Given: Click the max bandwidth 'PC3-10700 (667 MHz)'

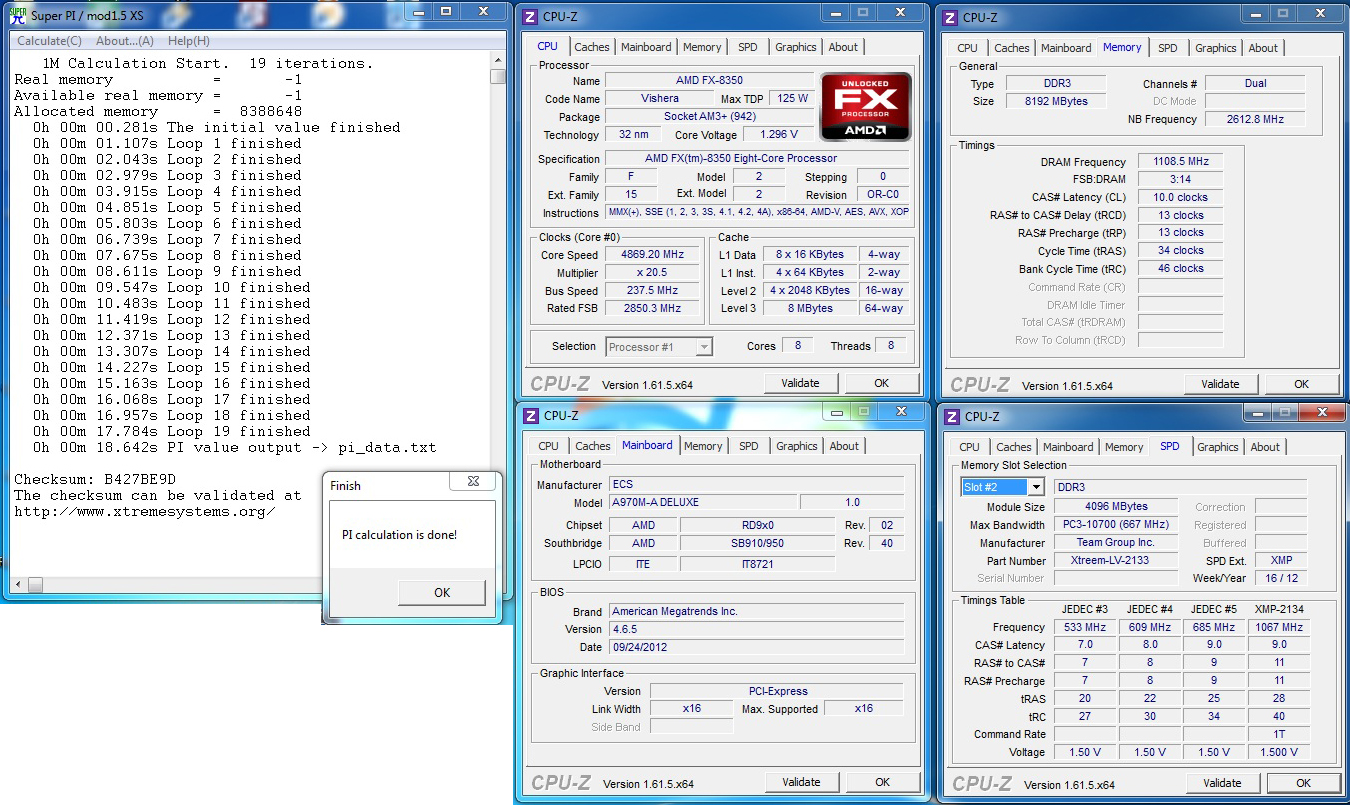Looking at the screenshot, I should [1115, 524].
